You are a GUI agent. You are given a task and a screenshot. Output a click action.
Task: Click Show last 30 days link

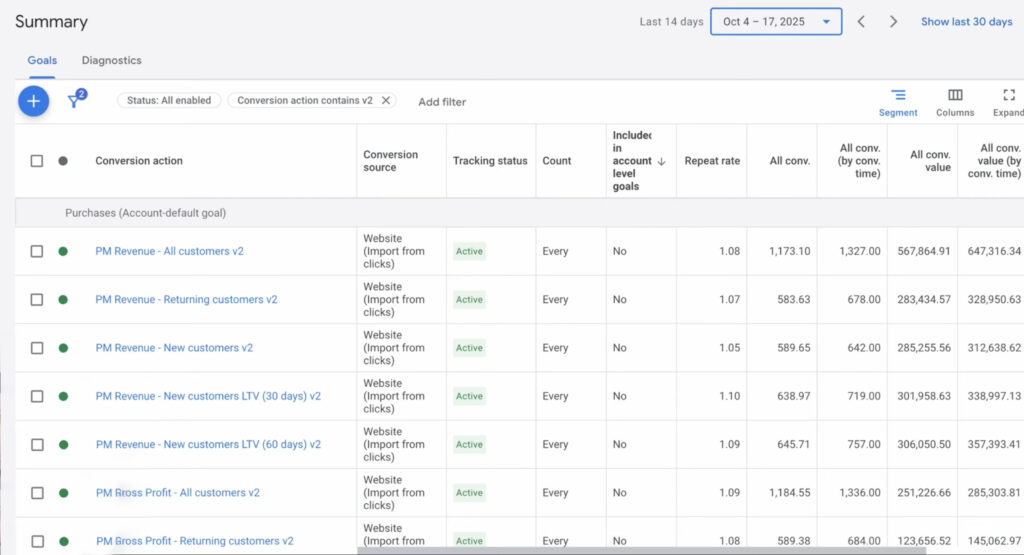click(x=966, y=22)
